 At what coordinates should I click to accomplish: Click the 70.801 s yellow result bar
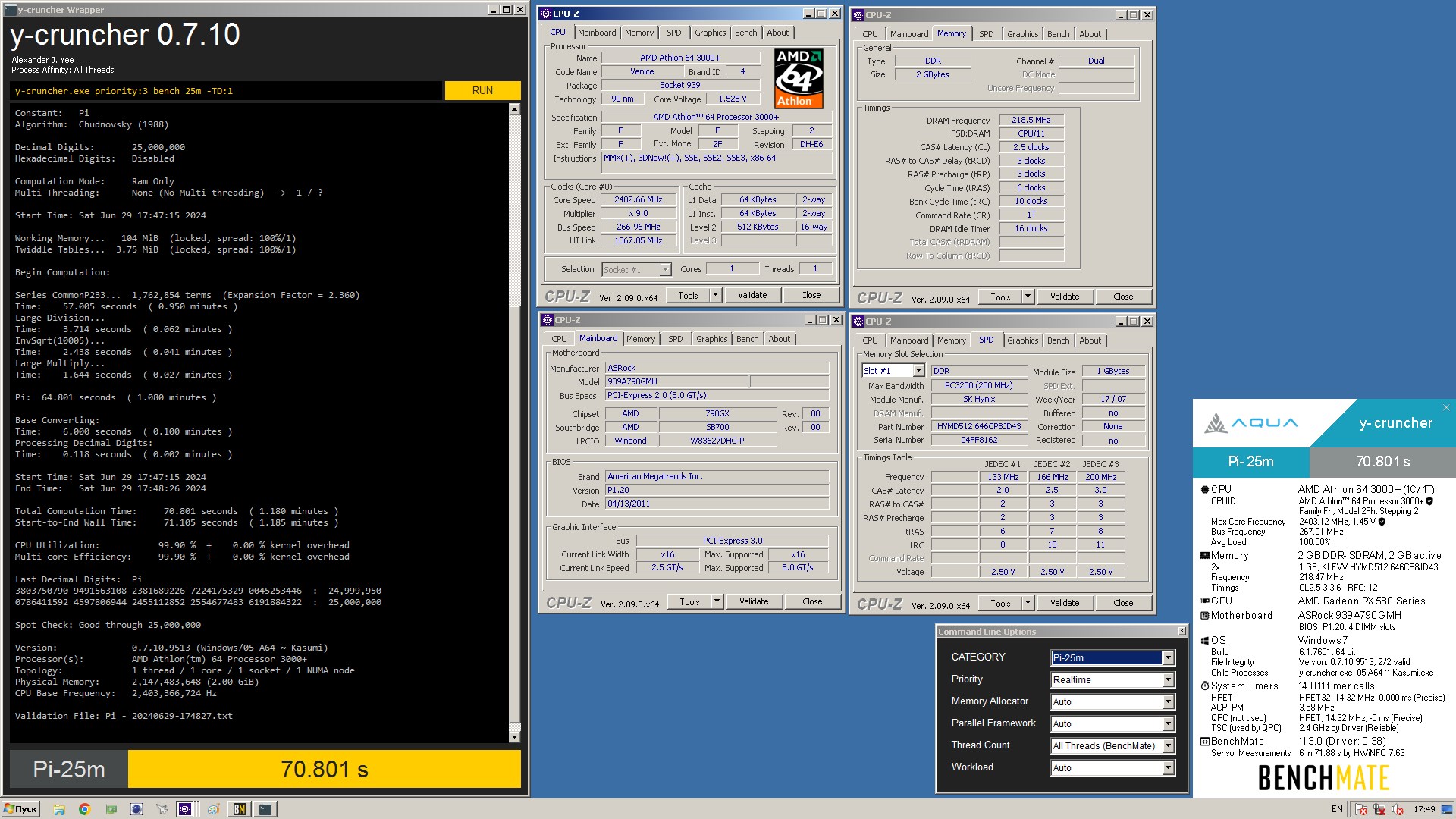[325, 769]
